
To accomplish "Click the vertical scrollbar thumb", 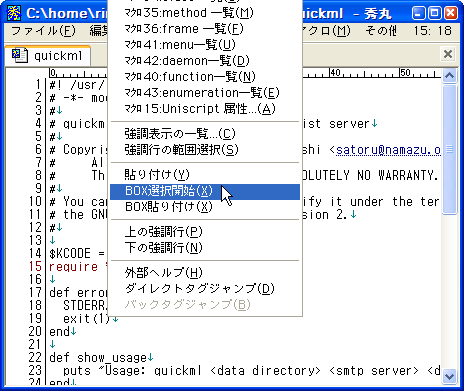I will tap(449, 149).
